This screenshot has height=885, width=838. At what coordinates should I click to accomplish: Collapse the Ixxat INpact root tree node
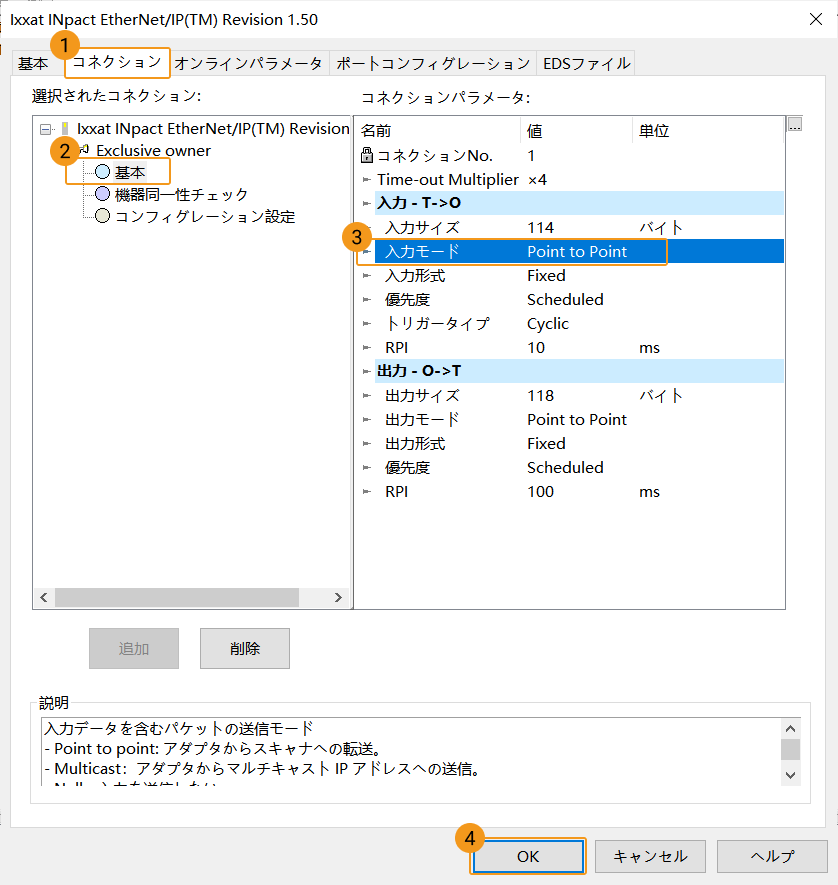(x=46, y=129)
